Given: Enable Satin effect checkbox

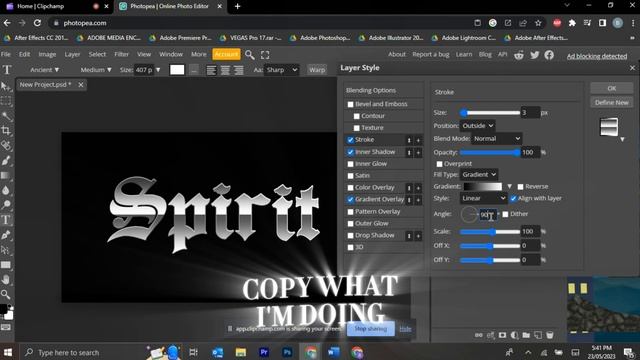Looking at the screenshot, I should click(x=350, y=176).
